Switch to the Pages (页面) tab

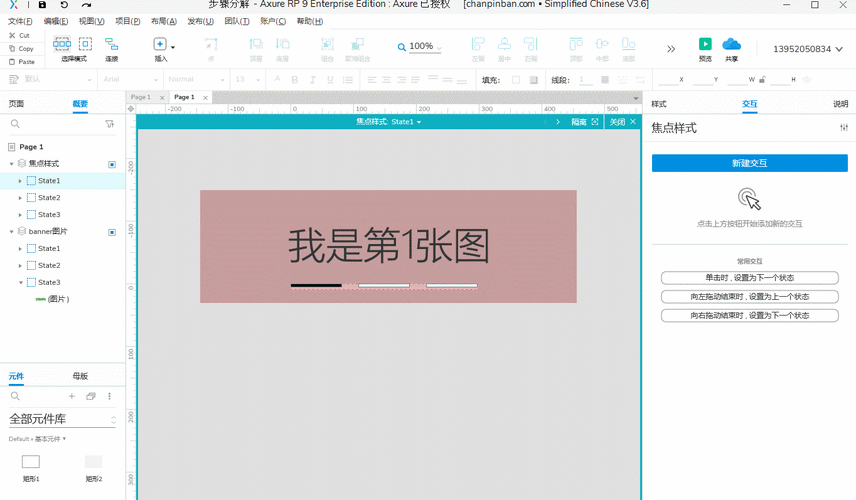point(16,104)
